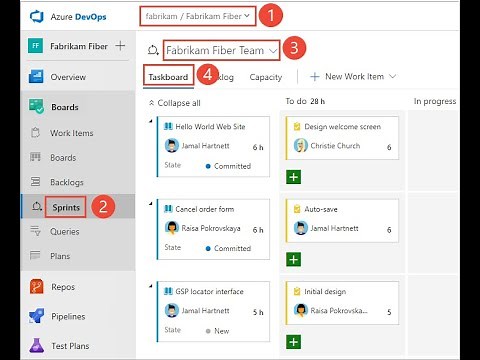Open the Cancel order form title link
The width and height of the screenshot is (480, 360).
pyautogui.click(x=205, y=209)
